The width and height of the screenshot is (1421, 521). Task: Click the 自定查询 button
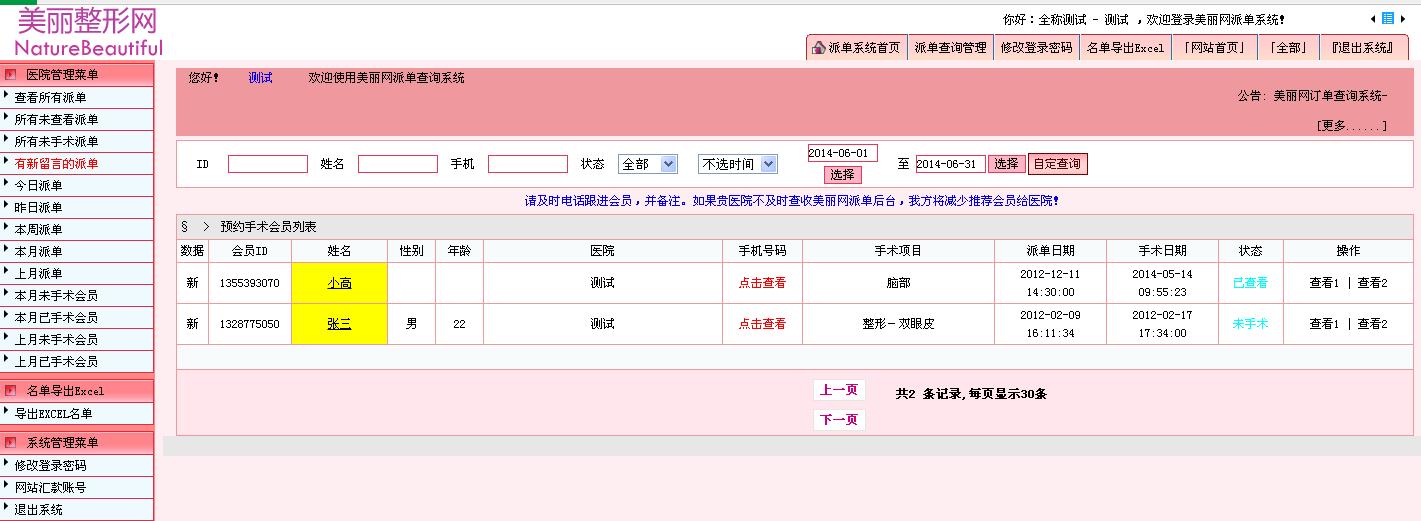point(1057,164)
